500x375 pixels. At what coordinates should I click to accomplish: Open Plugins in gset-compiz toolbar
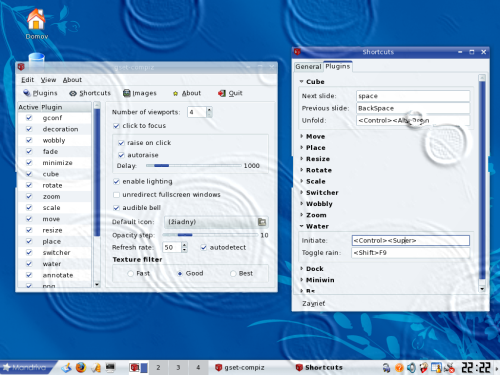click(40, 93)
